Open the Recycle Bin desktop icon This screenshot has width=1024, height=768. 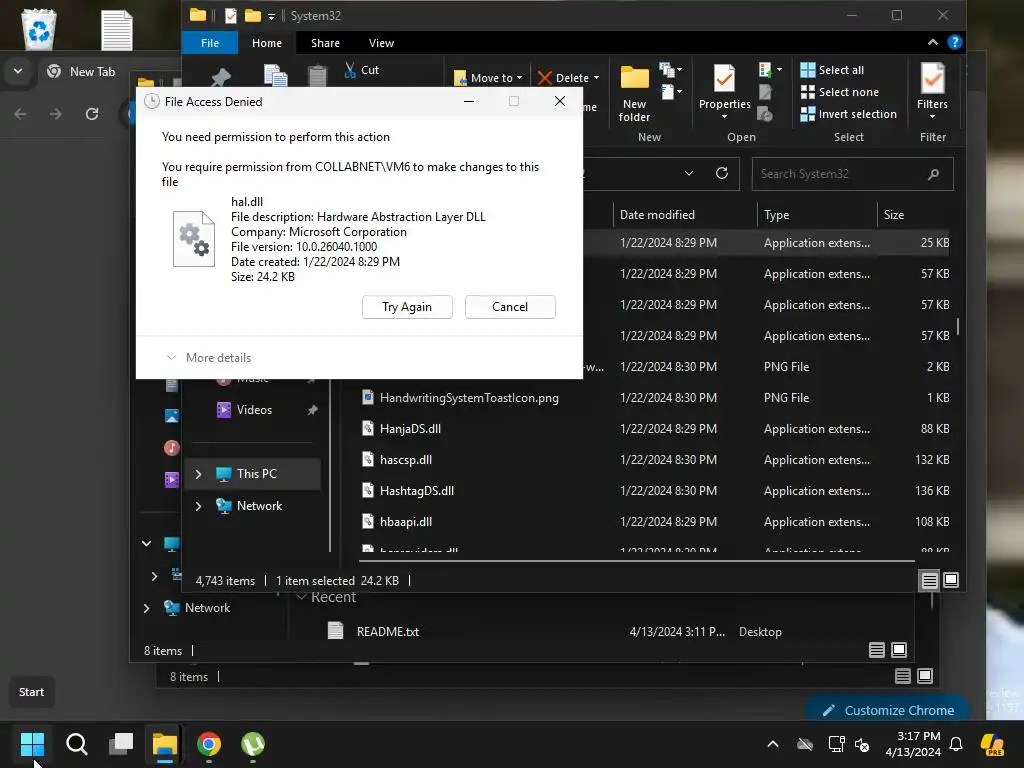tap(39, 29)
